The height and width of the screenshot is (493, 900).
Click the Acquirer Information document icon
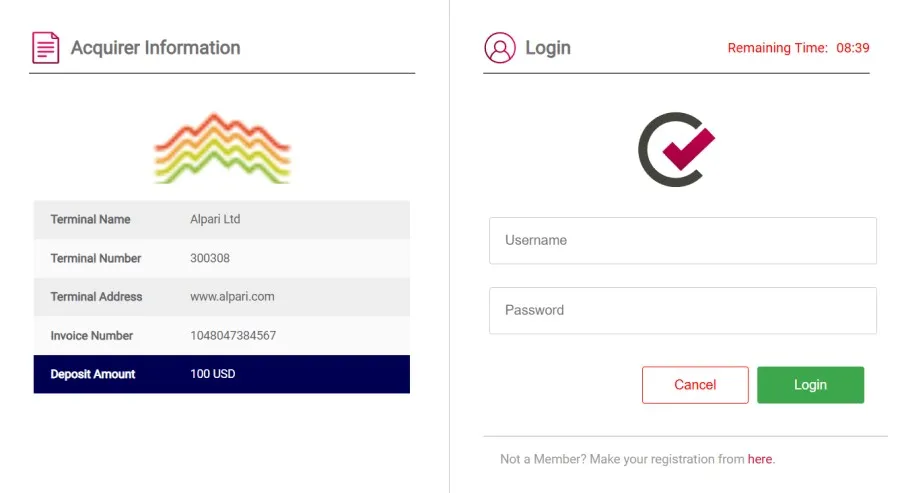45,47
